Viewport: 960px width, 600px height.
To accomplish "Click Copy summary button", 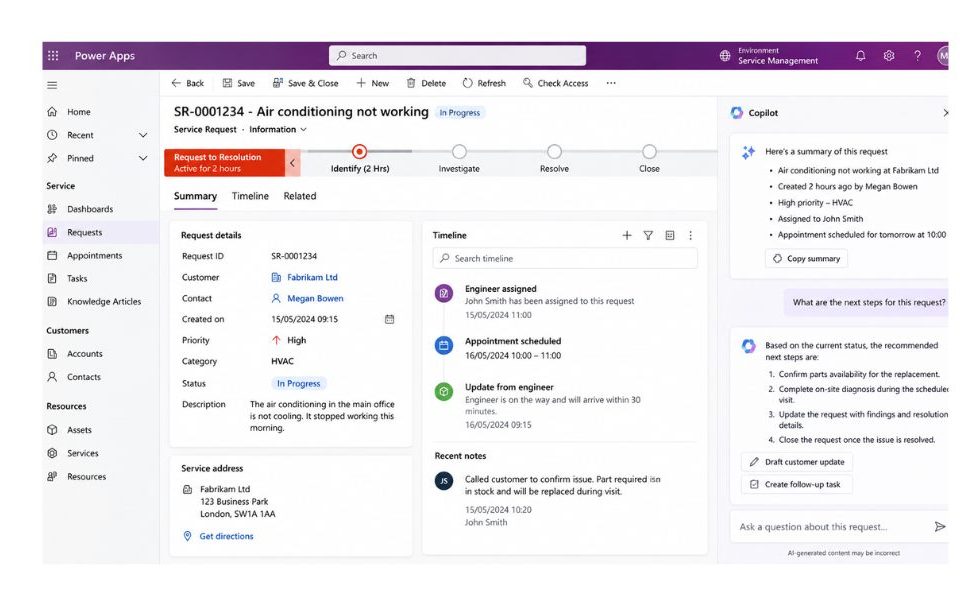I will click(x=806, y=258).
